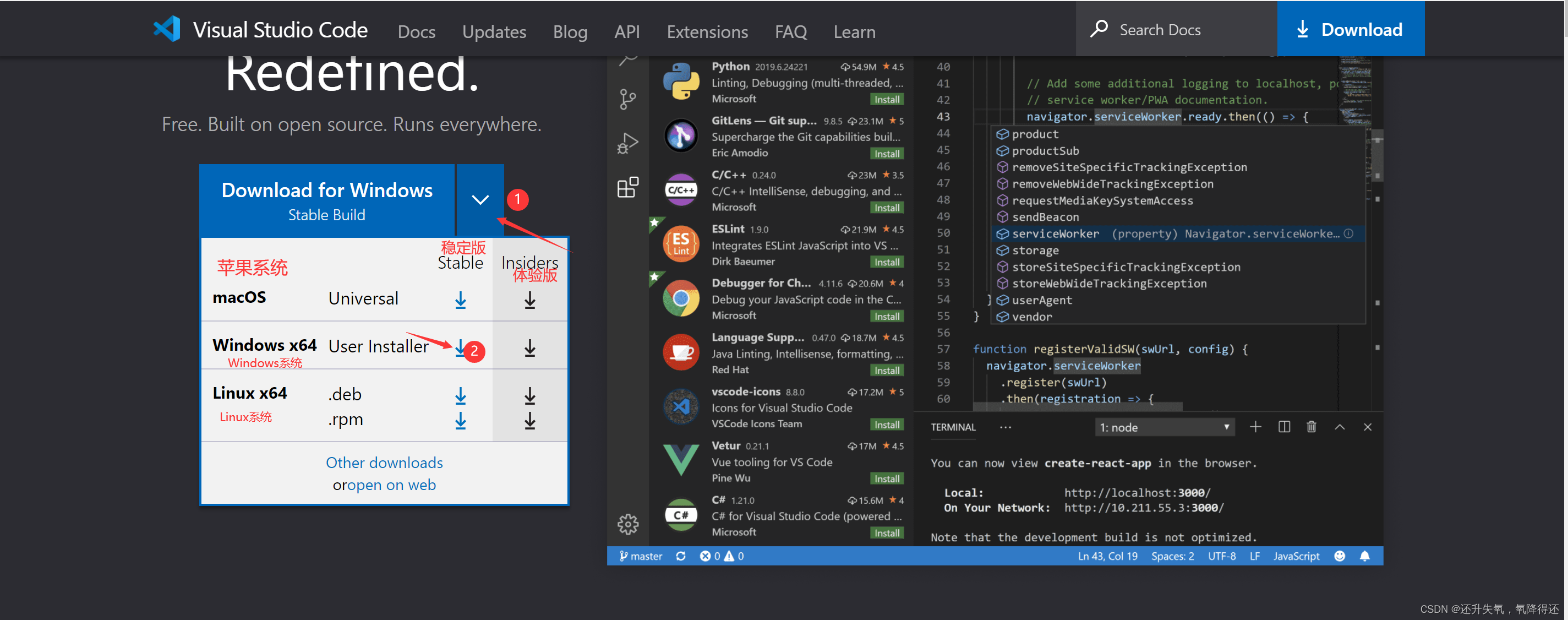Expand the download options chevron dropdown
Viewport: 1568px width, 620px height.
click(x=480, y=200)
